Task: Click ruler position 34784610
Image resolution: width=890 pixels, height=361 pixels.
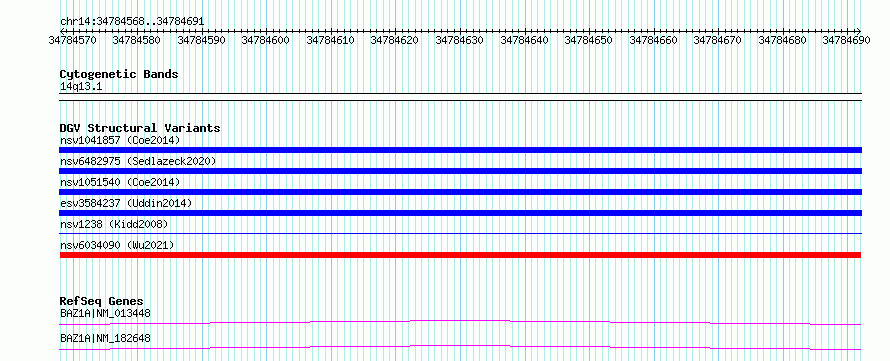Action: [x=330, y=40]
